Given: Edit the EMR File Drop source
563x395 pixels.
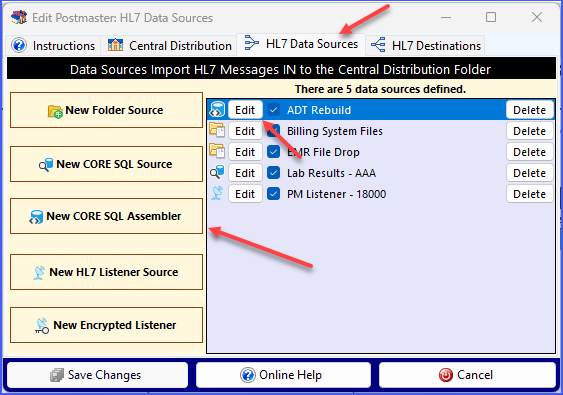Looking at the screenshot, I should [245, 152].
